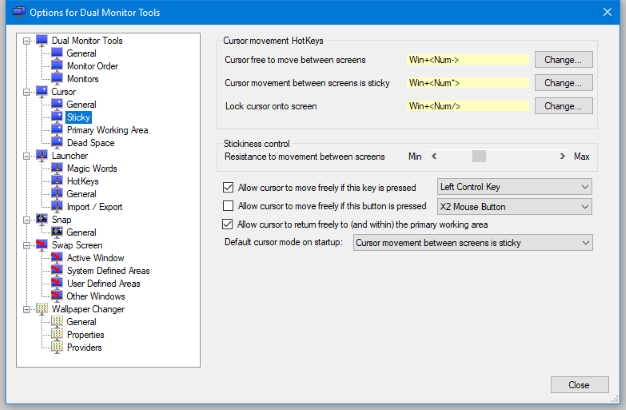Viewport: 626px width, 410px height.
Task: Click the red arrow icon beside Active Window
Action: [x=57, y=257]
